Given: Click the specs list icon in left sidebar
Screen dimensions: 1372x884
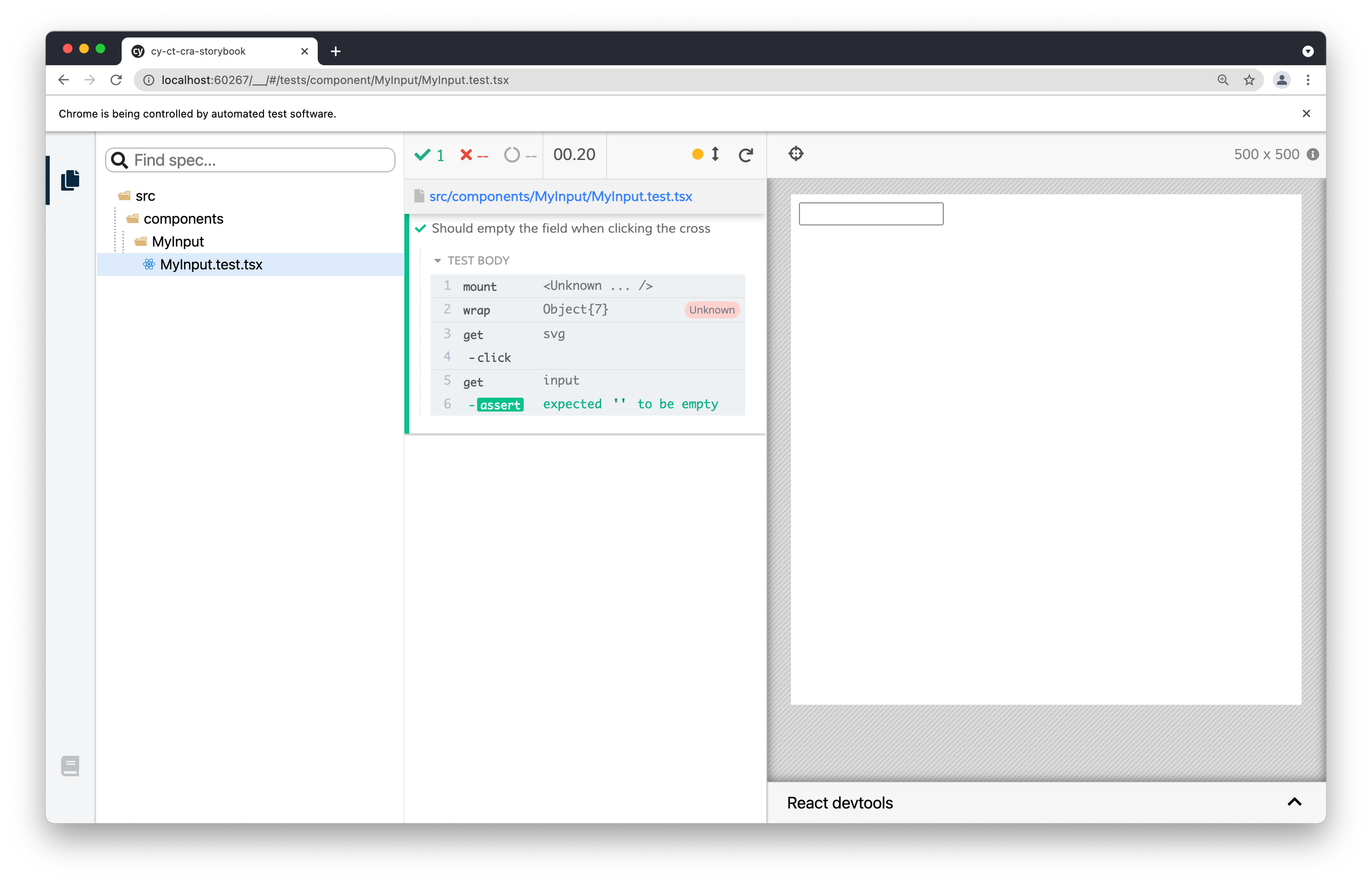Looking at the screenshot, I should click(70, 180).
